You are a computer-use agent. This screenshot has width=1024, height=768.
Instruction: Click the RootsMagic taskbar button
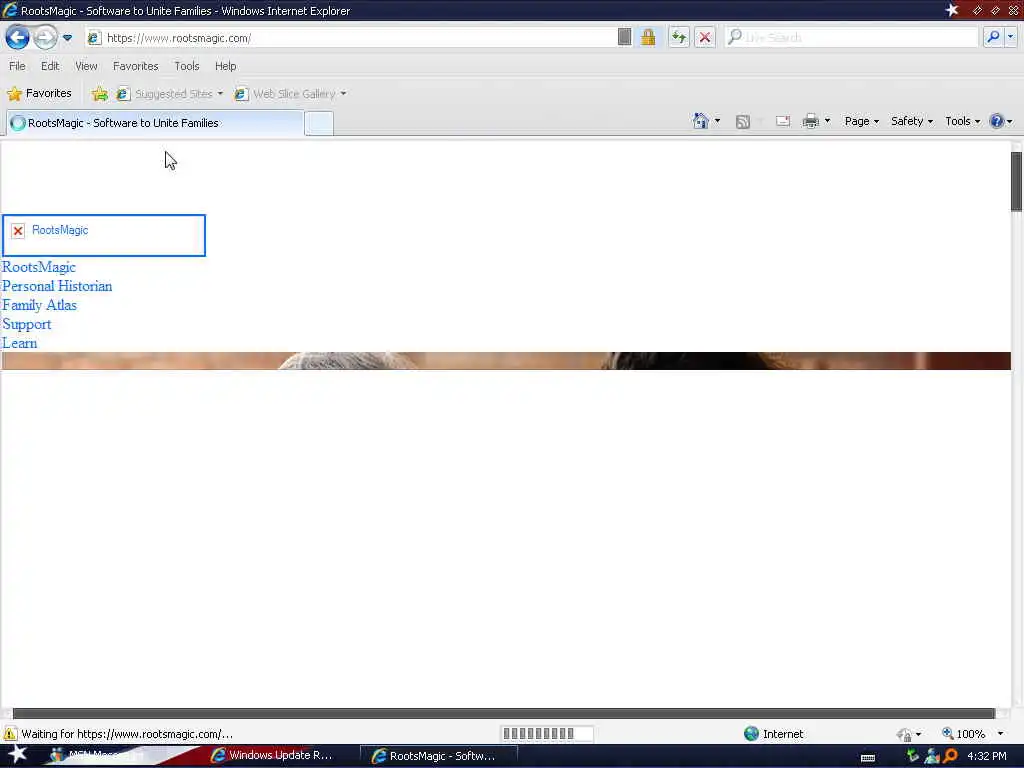(439, 756)
